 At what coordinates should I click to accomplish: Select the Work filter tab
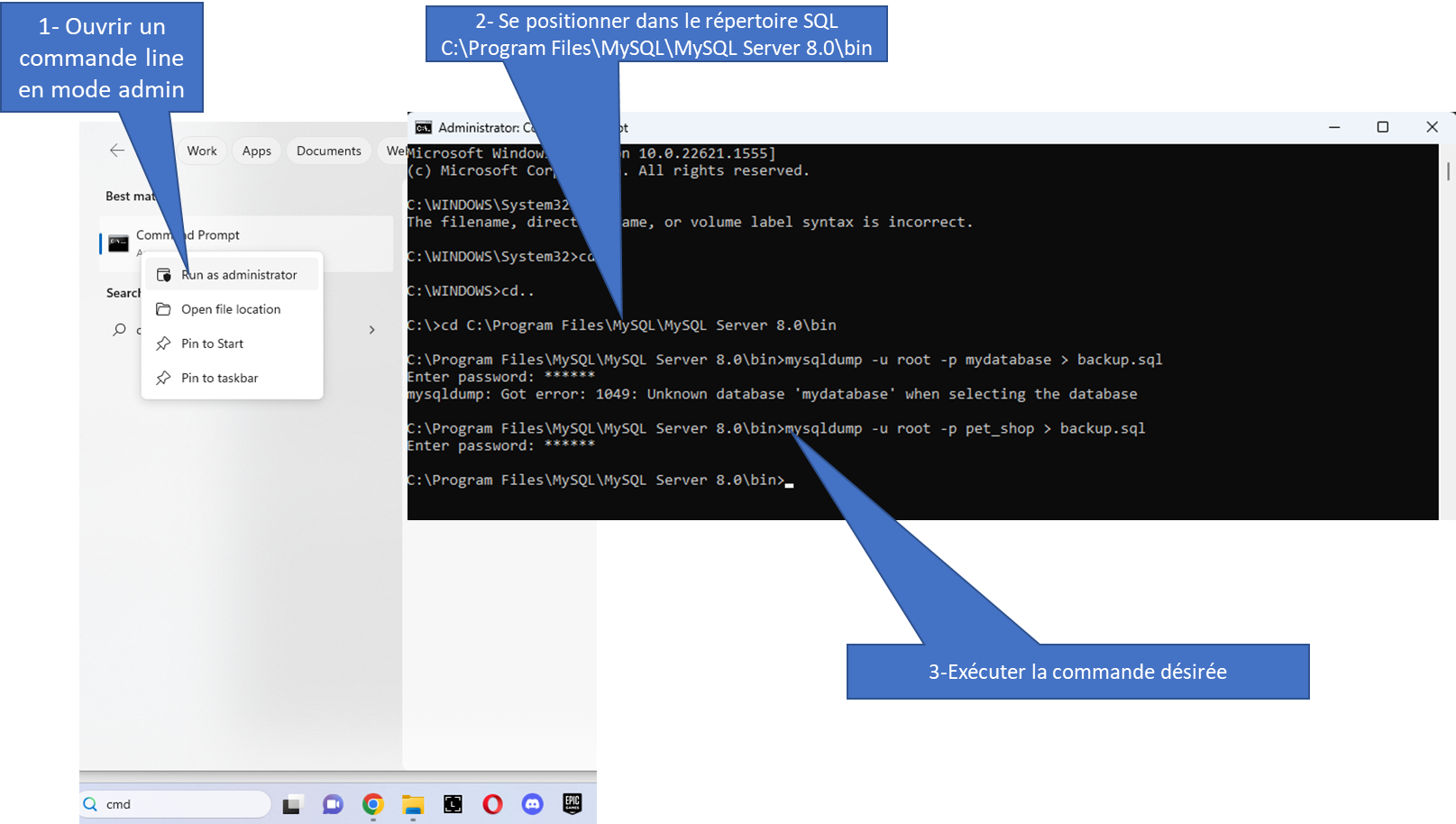pos(202,151)
